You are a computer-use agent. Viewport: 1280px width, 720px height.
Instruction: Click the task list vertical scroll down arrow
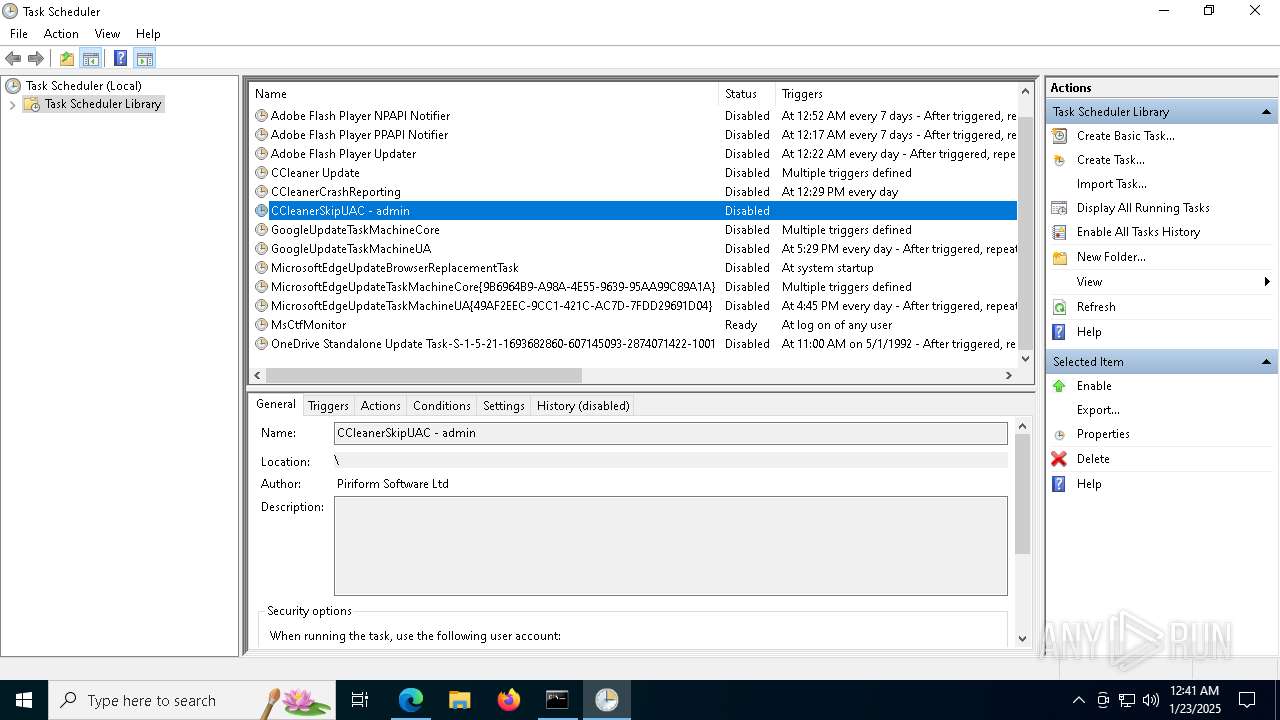[x=1026, y=358]
